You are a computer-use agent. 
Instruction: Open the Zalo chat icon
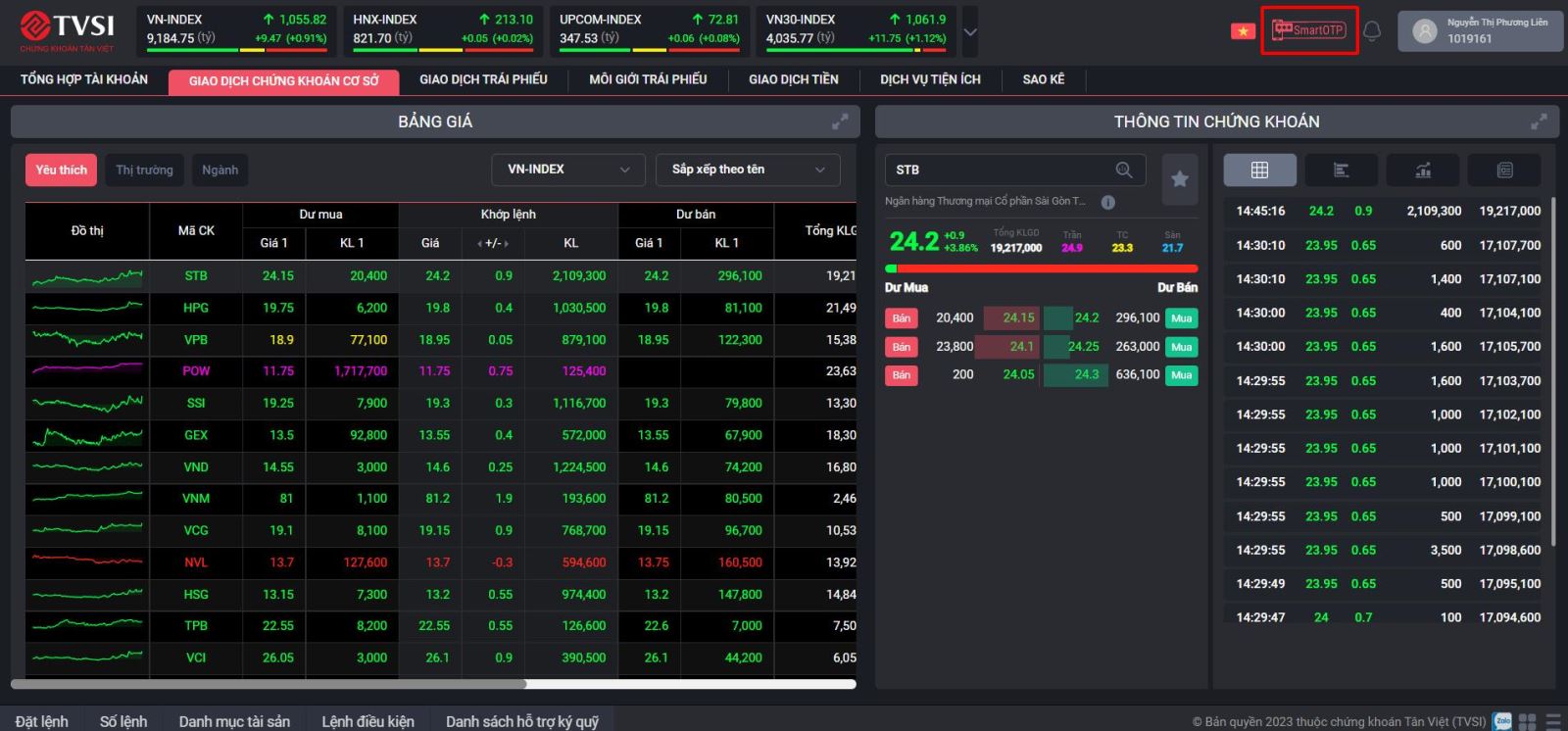pyautogui.click(x=1501, y=721)
